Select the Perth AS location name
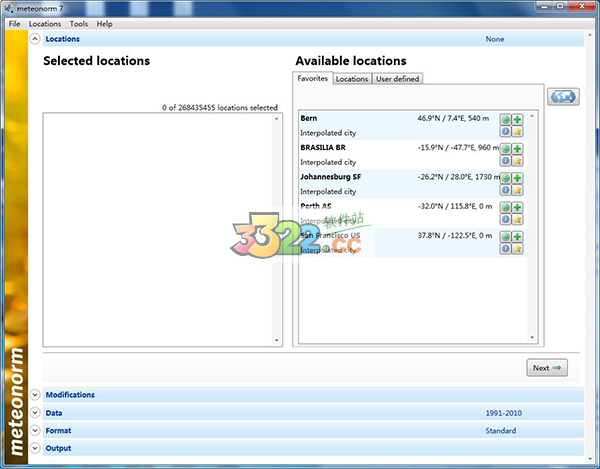Screen dimensions: 600x469 316,206
